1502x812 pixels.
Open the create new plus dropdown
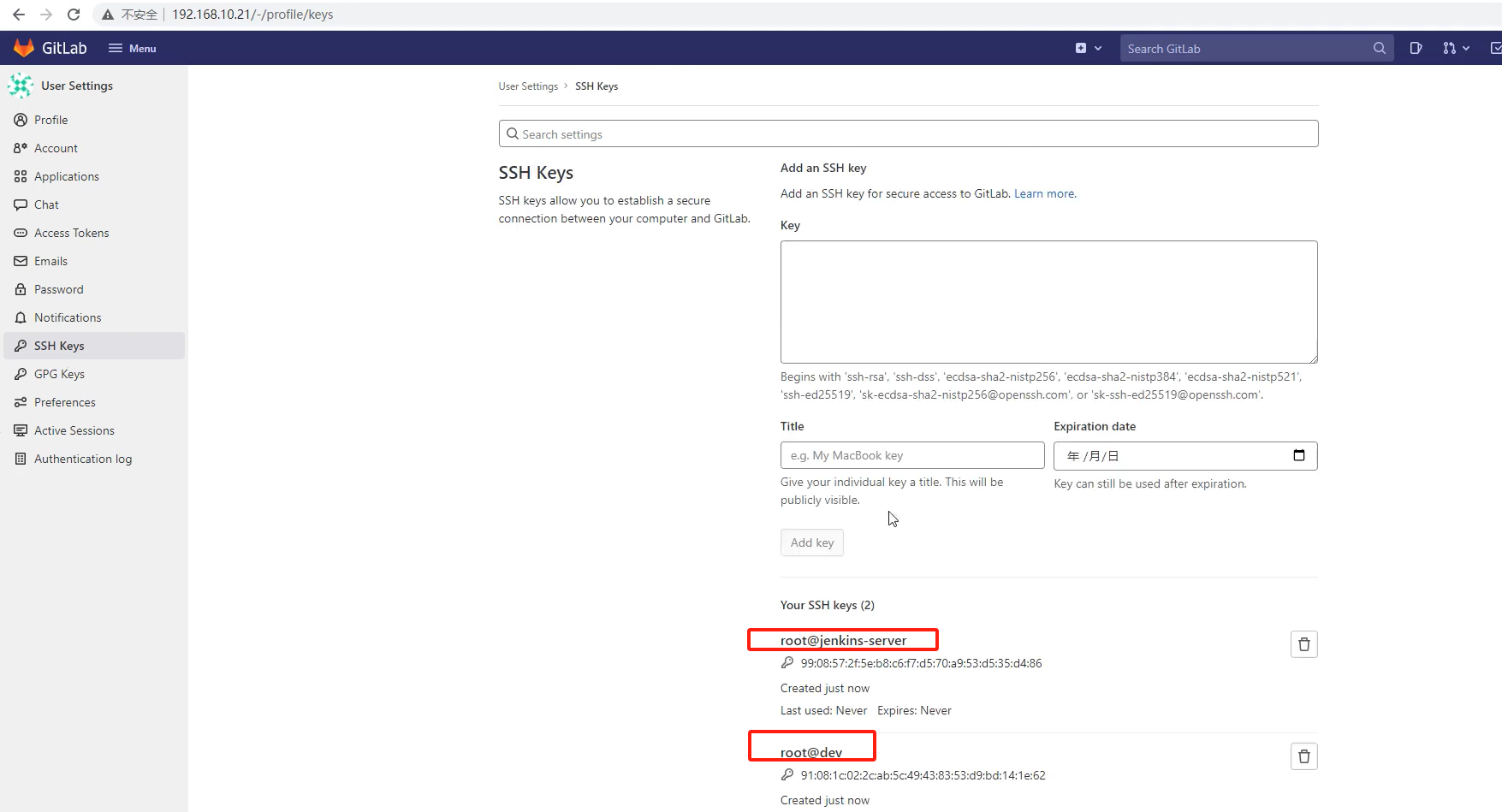pyautogui.click(x=1089, y=48)
